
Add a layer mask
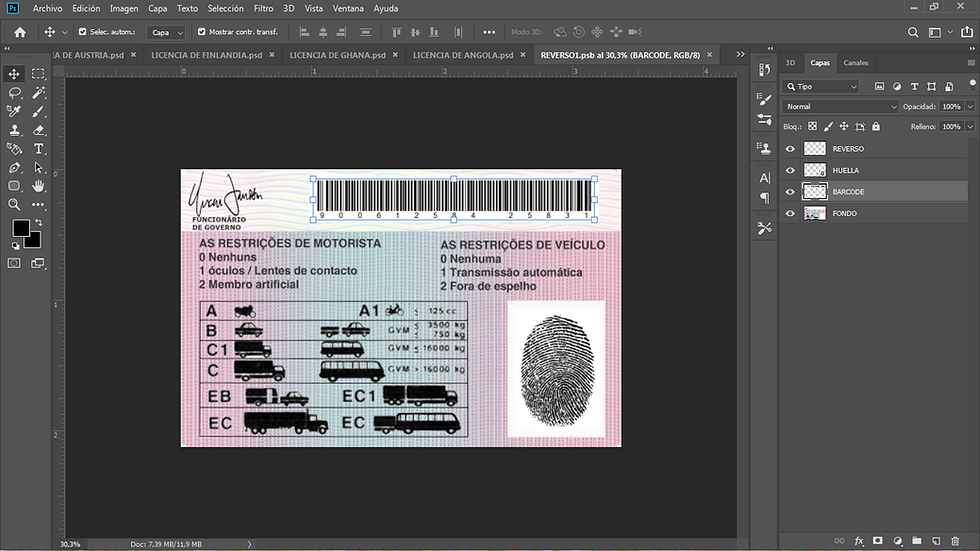878,541
